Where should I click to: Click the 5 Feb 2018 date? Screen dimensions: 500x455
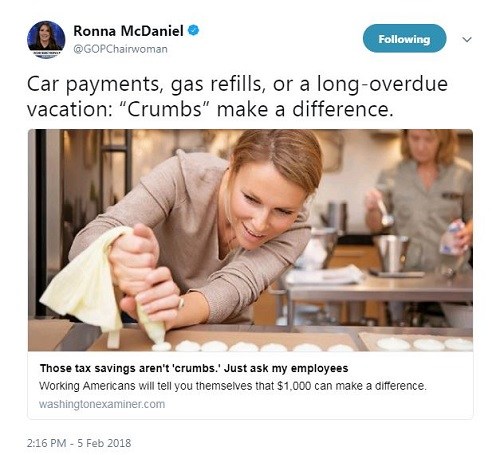coord(104,443)
